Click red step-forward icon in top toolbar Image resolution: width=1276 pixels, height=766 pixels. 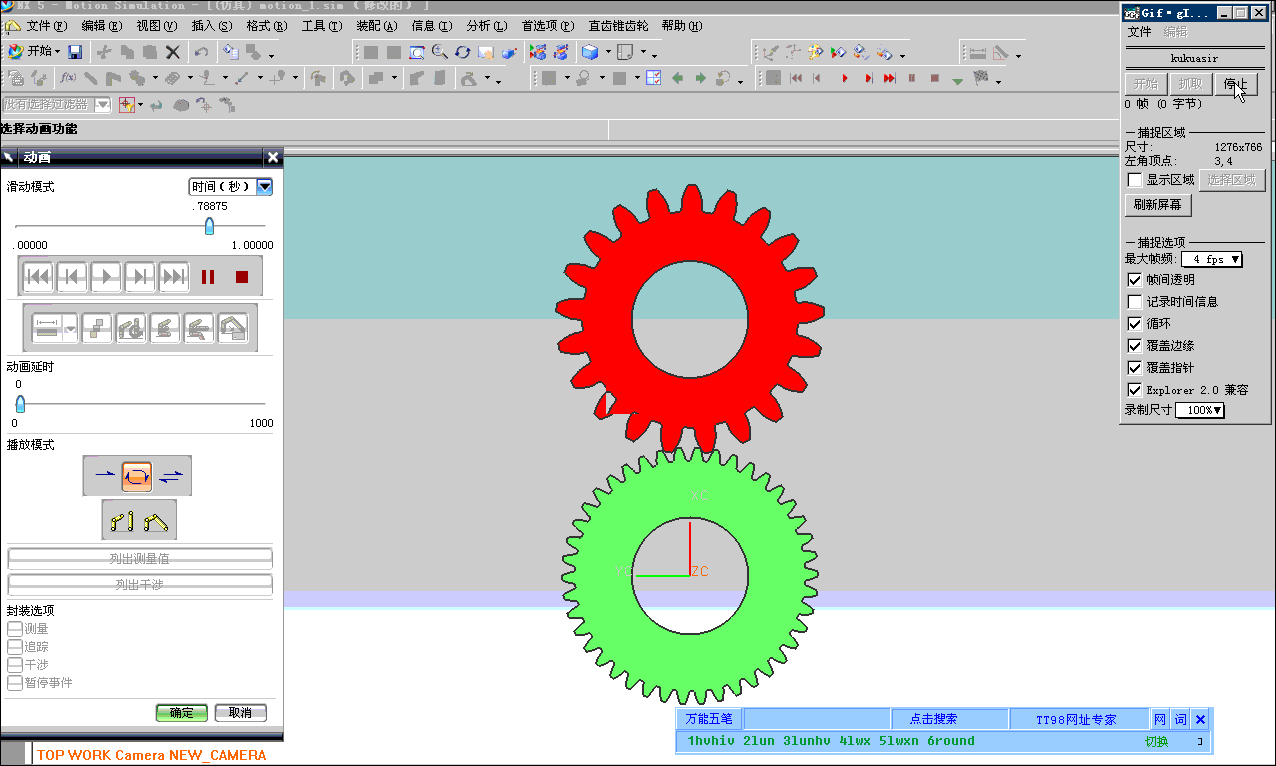point(867,78)
